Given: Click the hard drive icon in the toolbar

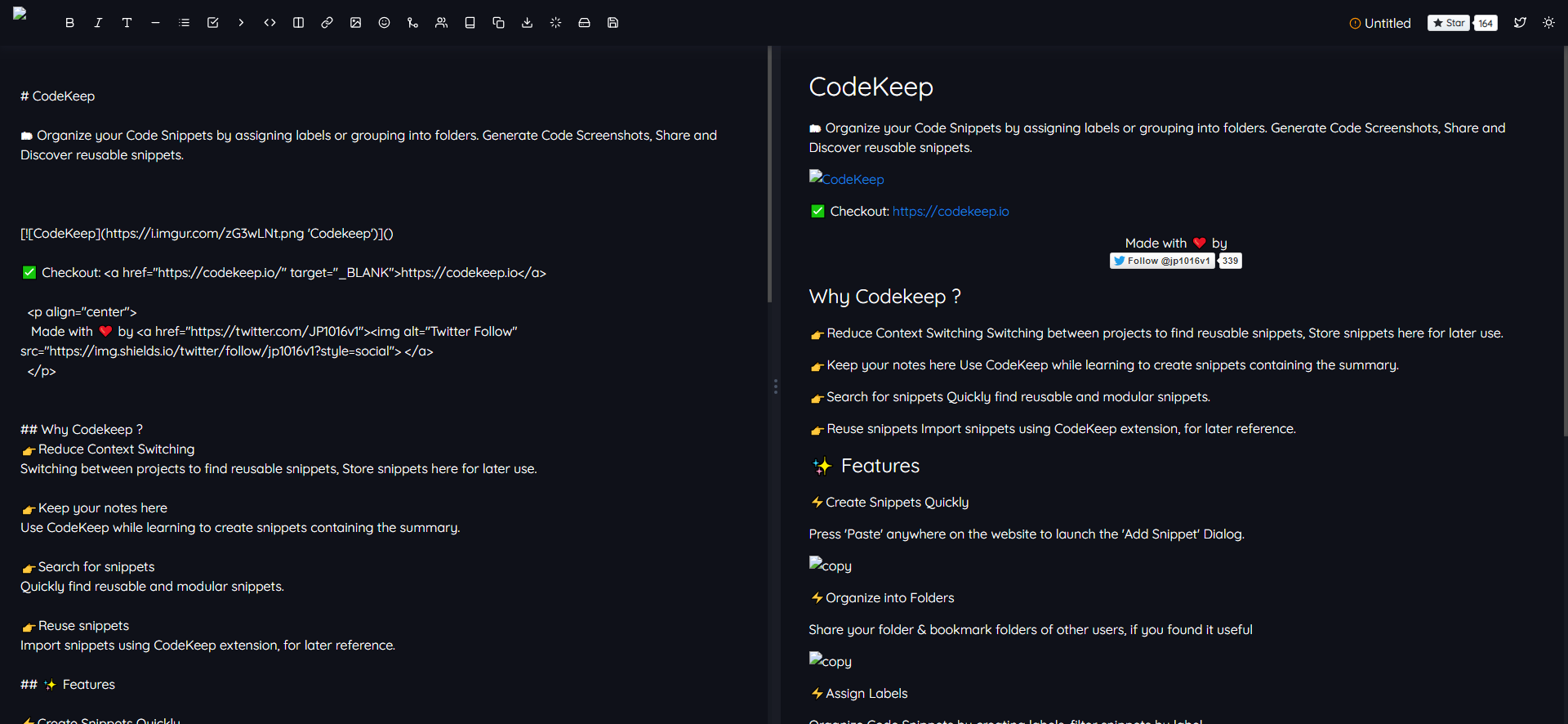Looking at the screenshot, I should tap(584, 23).
